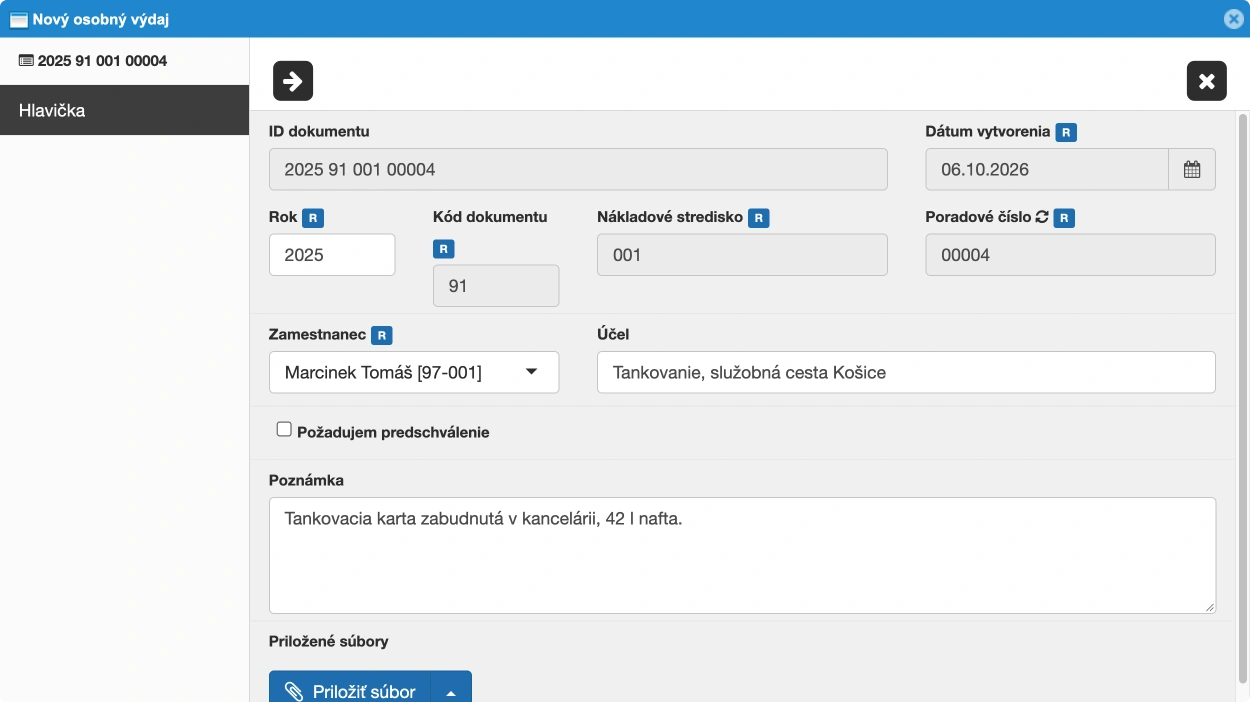Click the forward arrow button
1250x702 pixels.
click(x=293, y=81)
